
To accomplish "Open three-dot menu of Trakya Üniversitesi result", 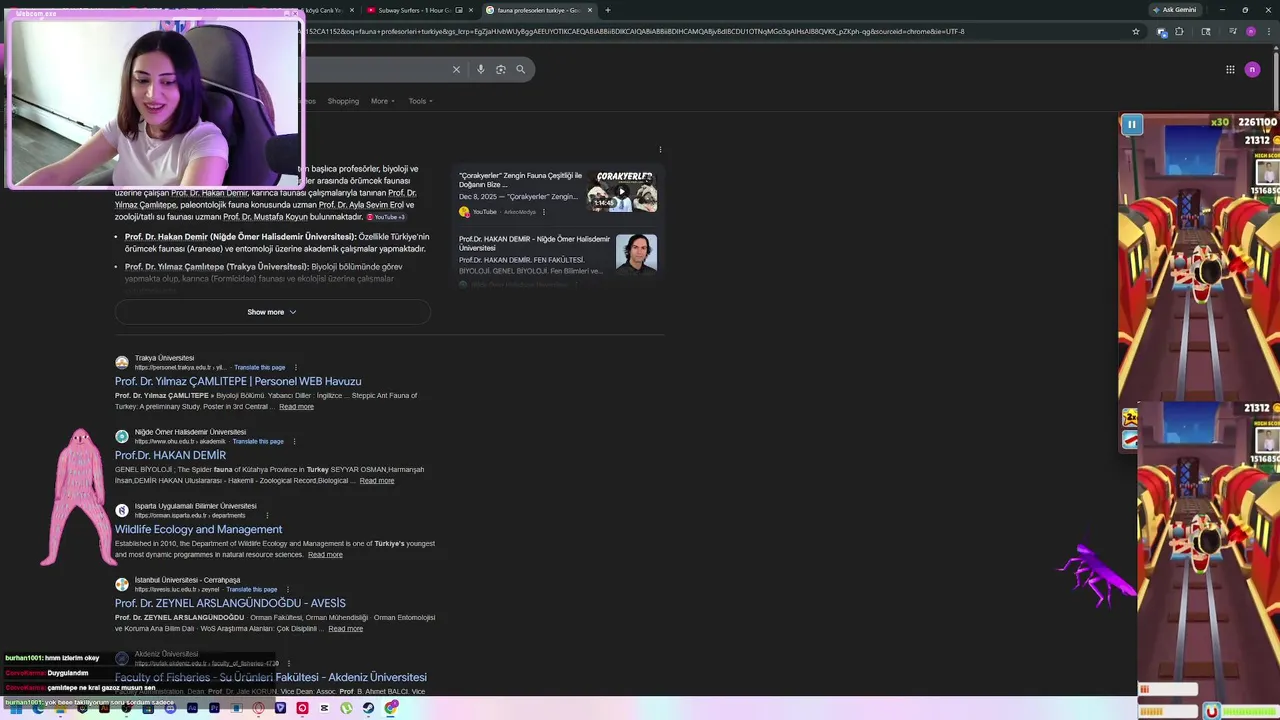I will tap(295, 367).
